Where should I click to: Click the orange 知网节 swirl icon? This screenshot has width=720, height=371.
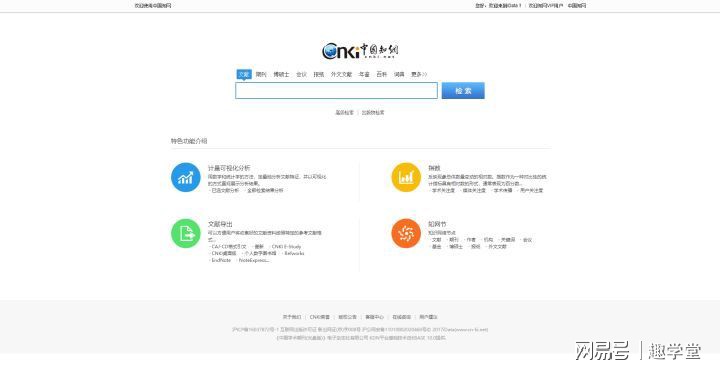[406, 233]
